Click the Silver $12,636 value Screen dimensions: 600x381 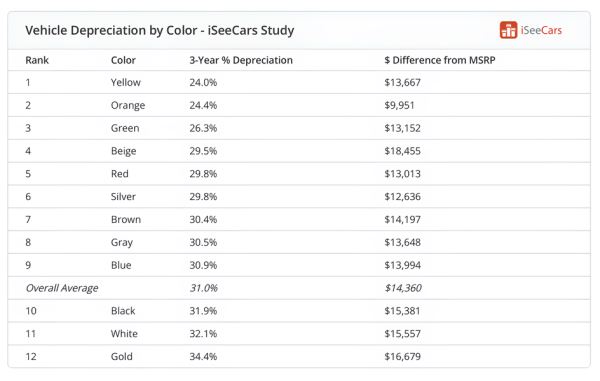tap(403, 196)
